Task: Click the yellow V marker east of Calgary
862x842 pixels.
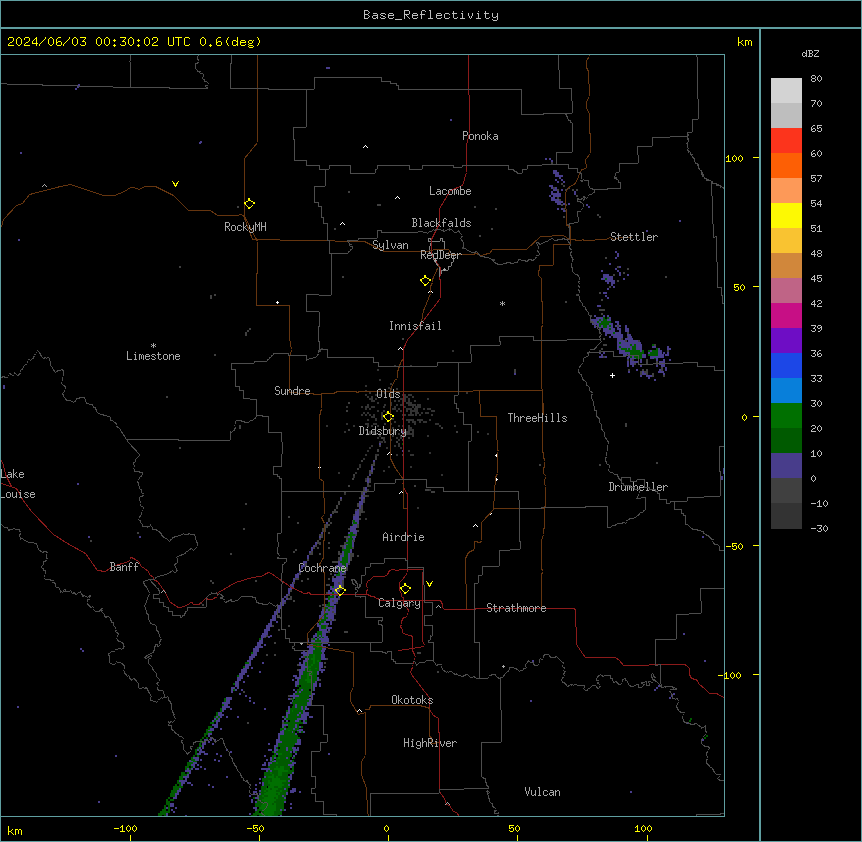Action: click(x=429, y=584)
